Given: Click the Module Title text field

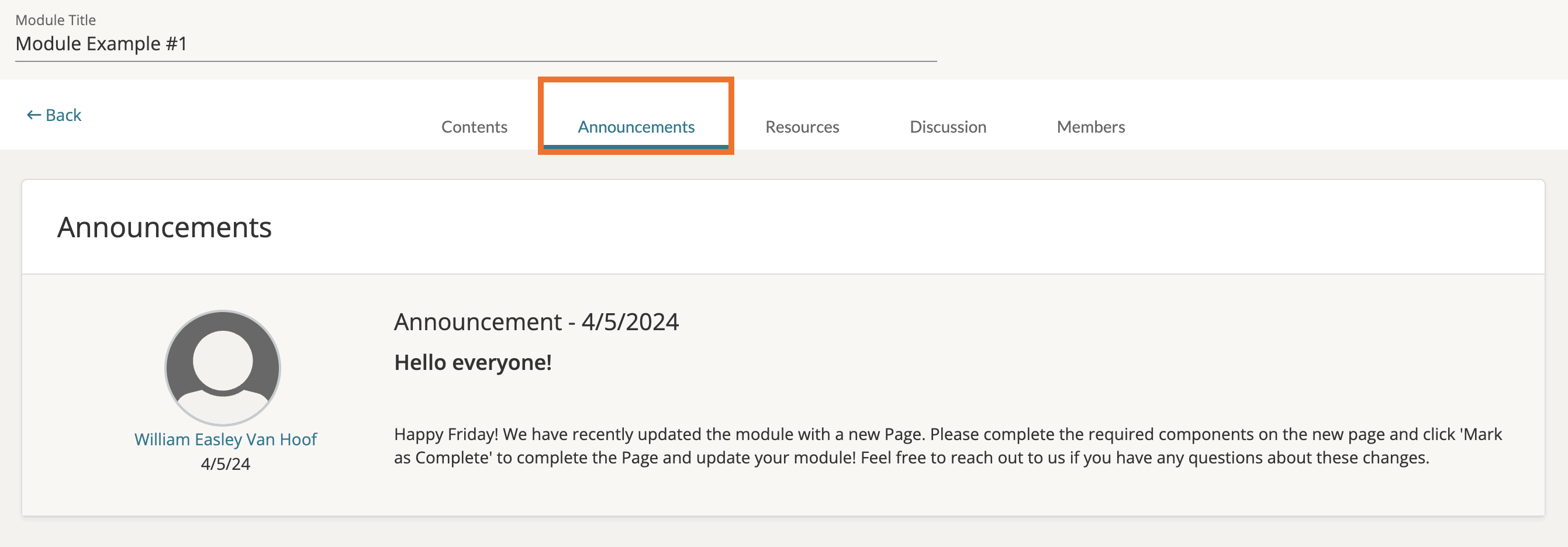Looking at the screenshot, I should (475, 44).
